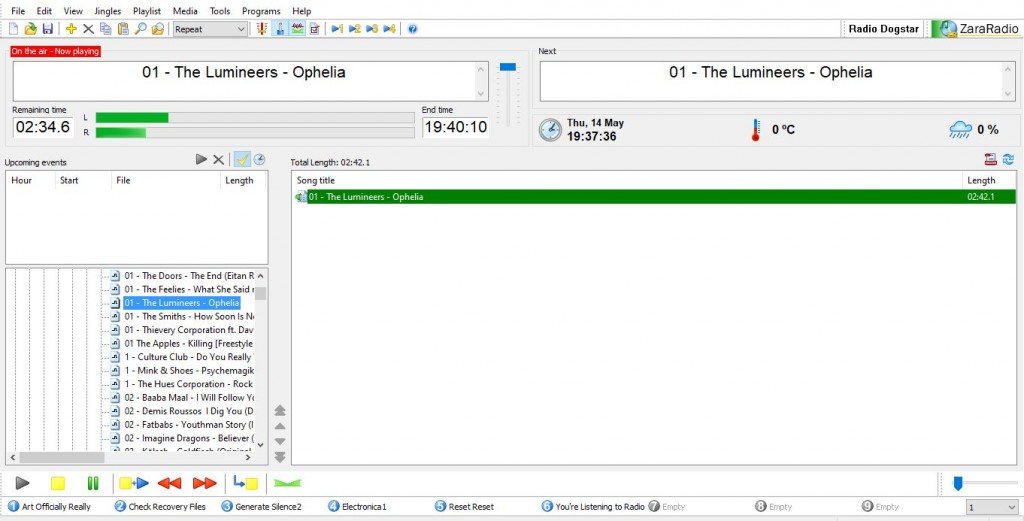Click the vertical volume slider handle
1024x521 pixels.
click(507, 67)
